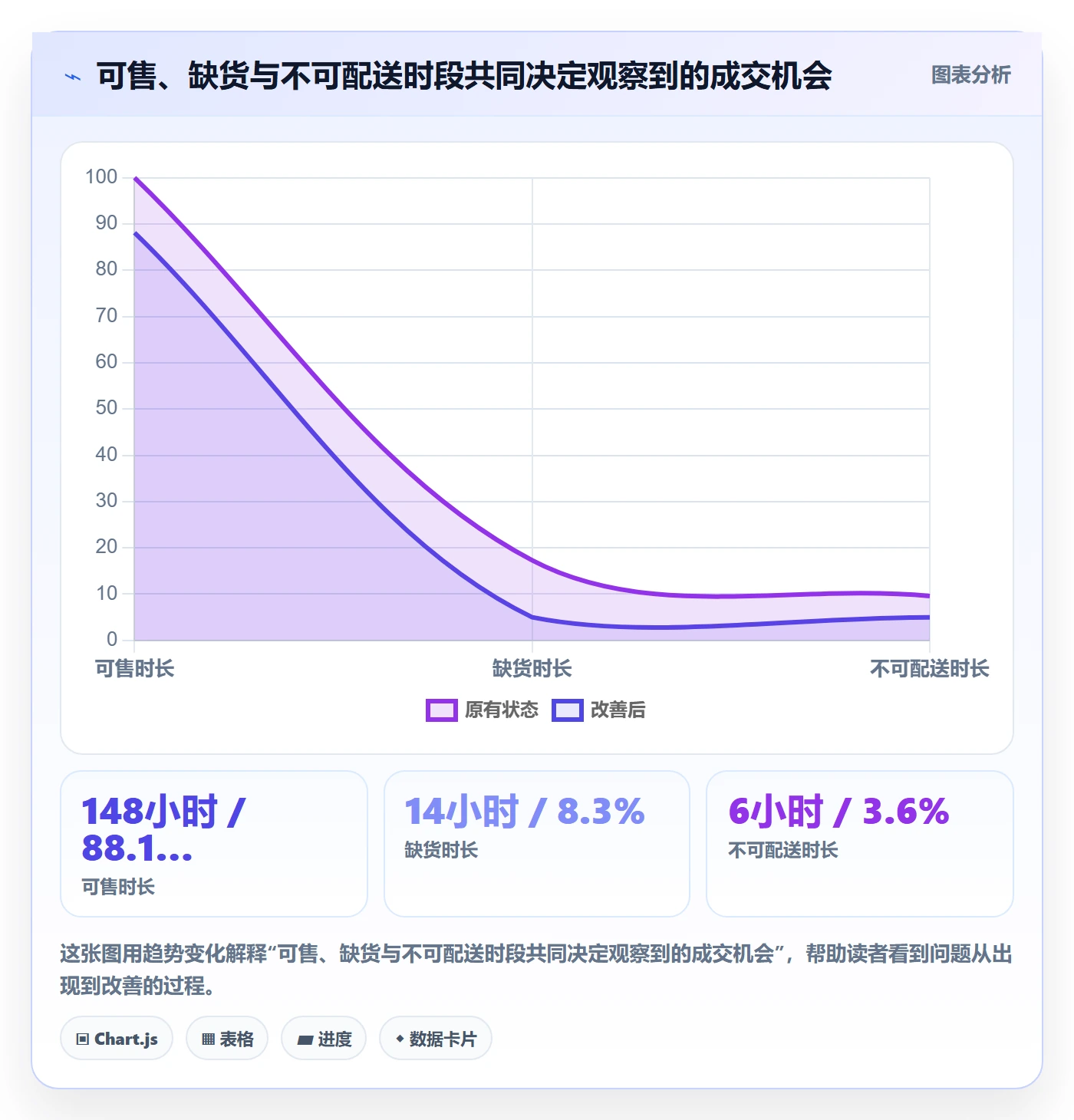The width and height of the screenshot is (1074, 1120).
Task: Select the 数据卡片 tag chip
Action: tap(436, 1039)
